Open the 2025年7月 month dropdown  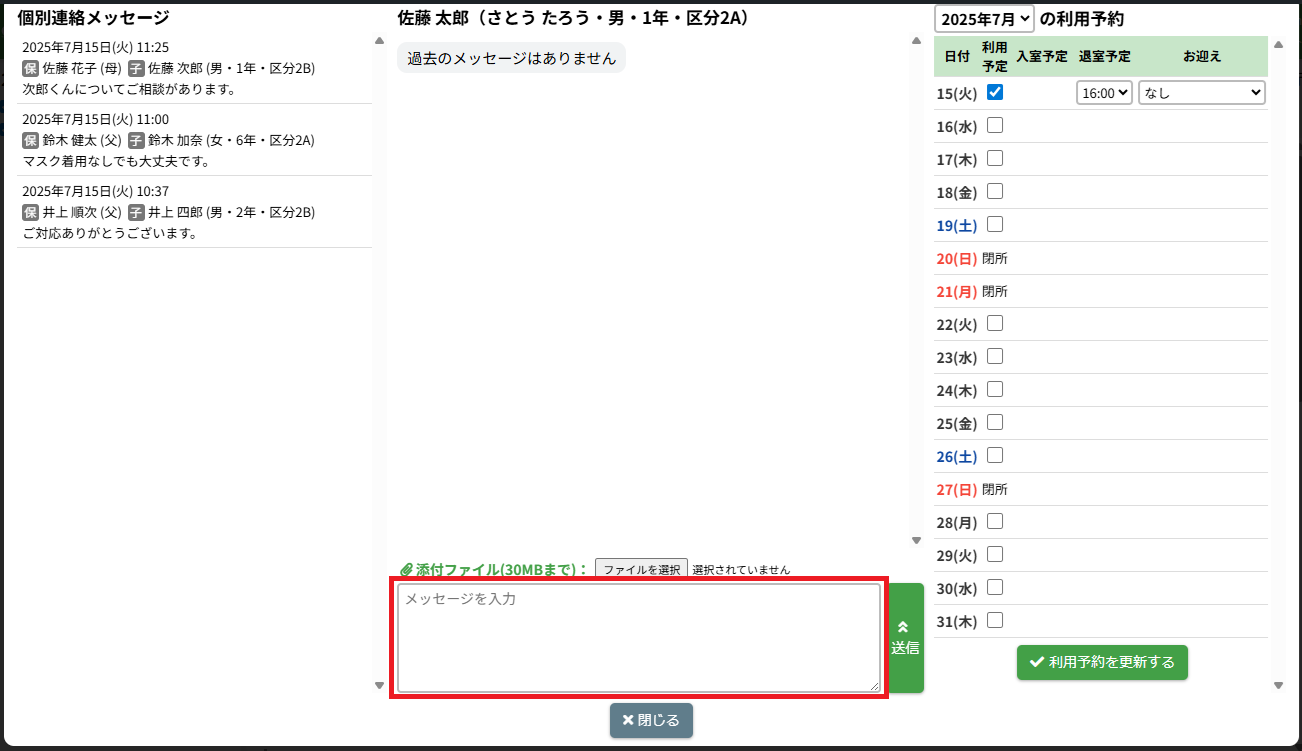[x=983, y=19]
